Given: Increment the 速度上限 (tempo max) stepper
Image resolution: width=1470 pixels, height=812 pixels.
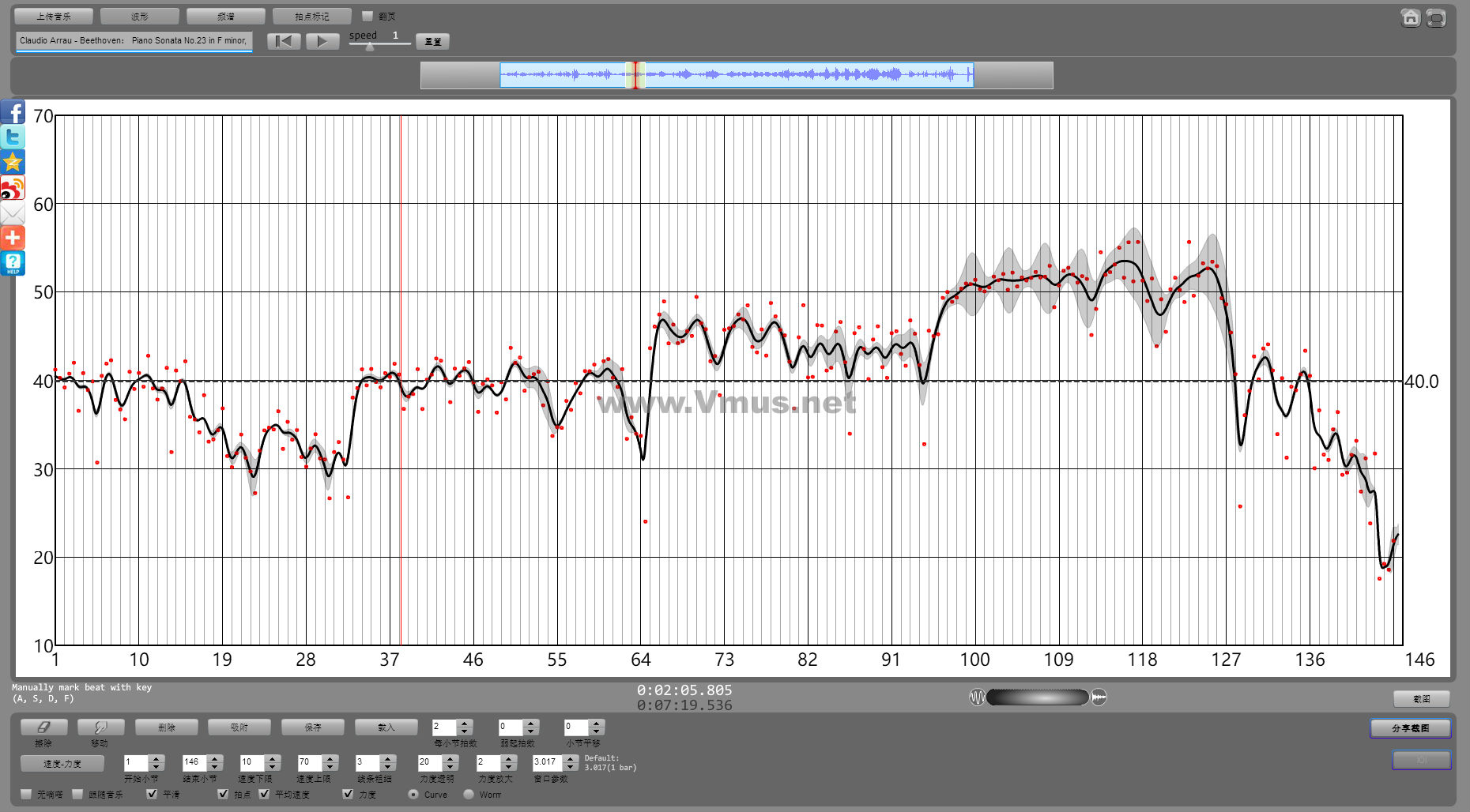Looking at the screenshot, I should [x=330, y=758].
